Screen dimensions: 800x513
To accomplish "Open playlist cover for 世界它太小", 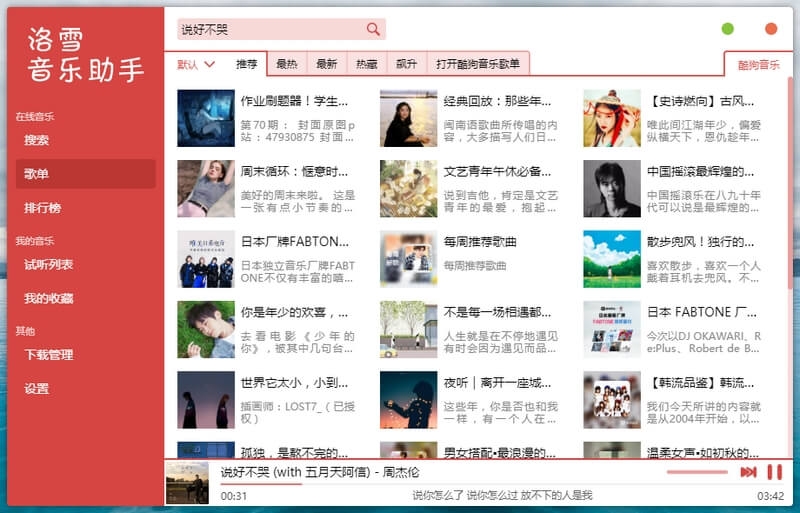I will point(206,400).
